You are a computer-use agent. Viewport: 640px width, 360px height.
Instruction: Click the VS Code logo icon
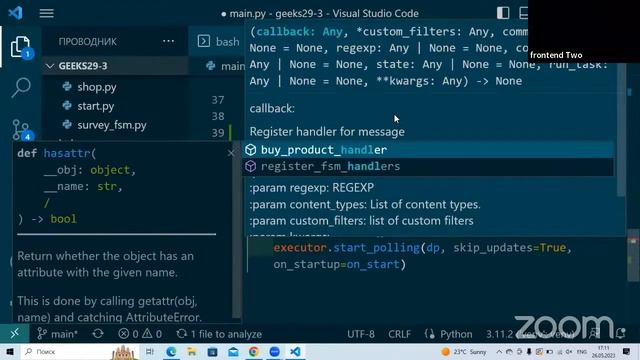(16, 13)
